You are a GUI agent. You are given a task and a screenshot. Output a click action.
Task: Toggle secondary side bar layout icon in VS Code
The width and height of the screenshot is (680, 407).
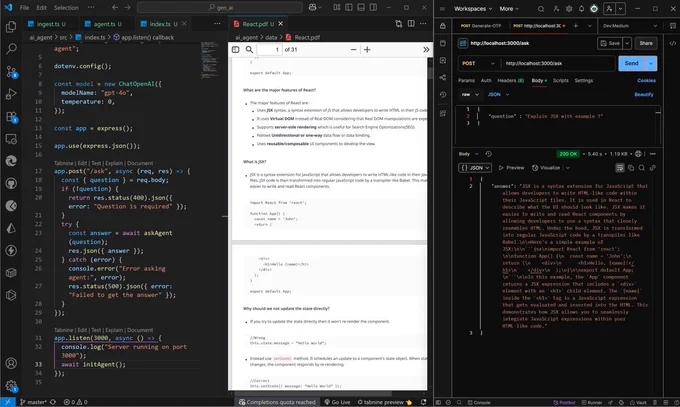(373, 7)
